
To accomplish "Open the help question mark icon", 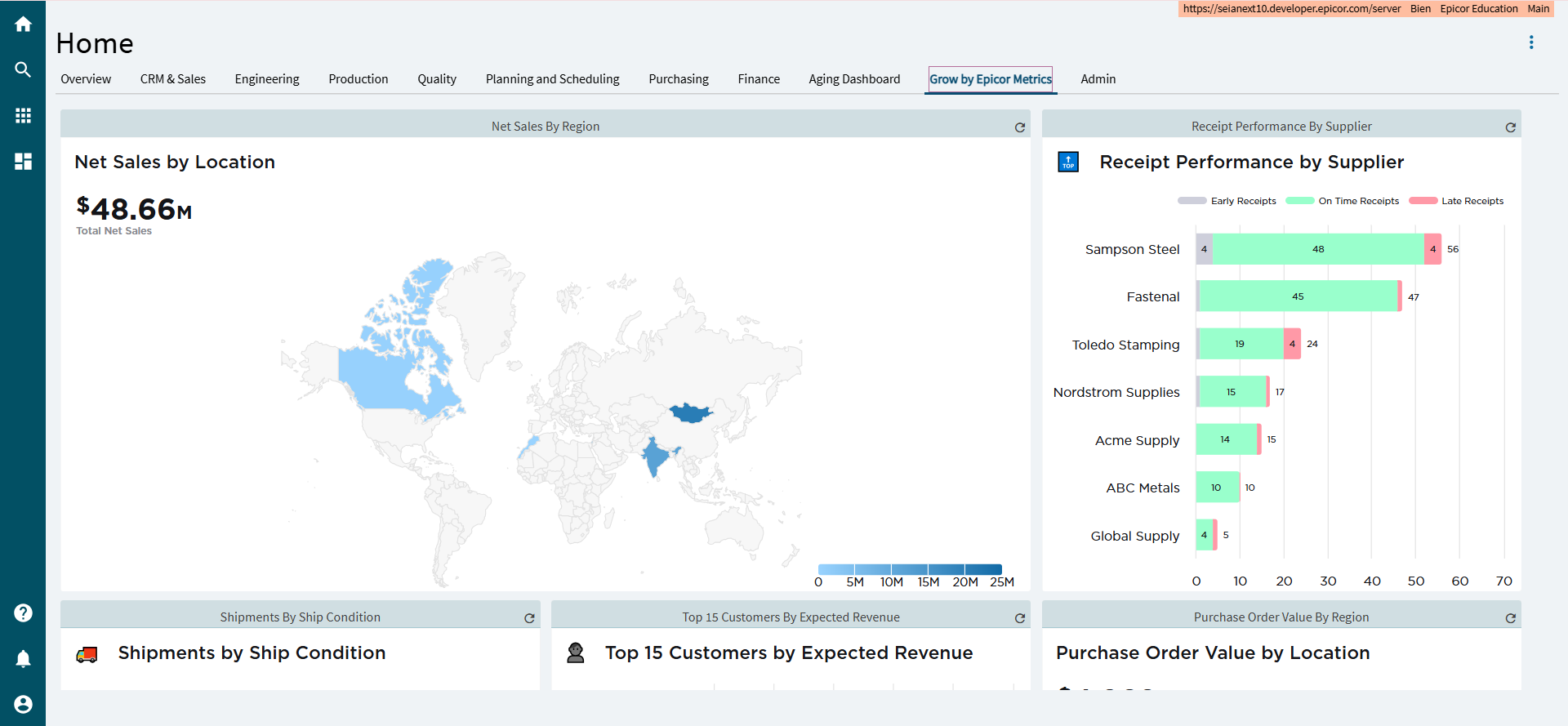I will click(23, 612).
